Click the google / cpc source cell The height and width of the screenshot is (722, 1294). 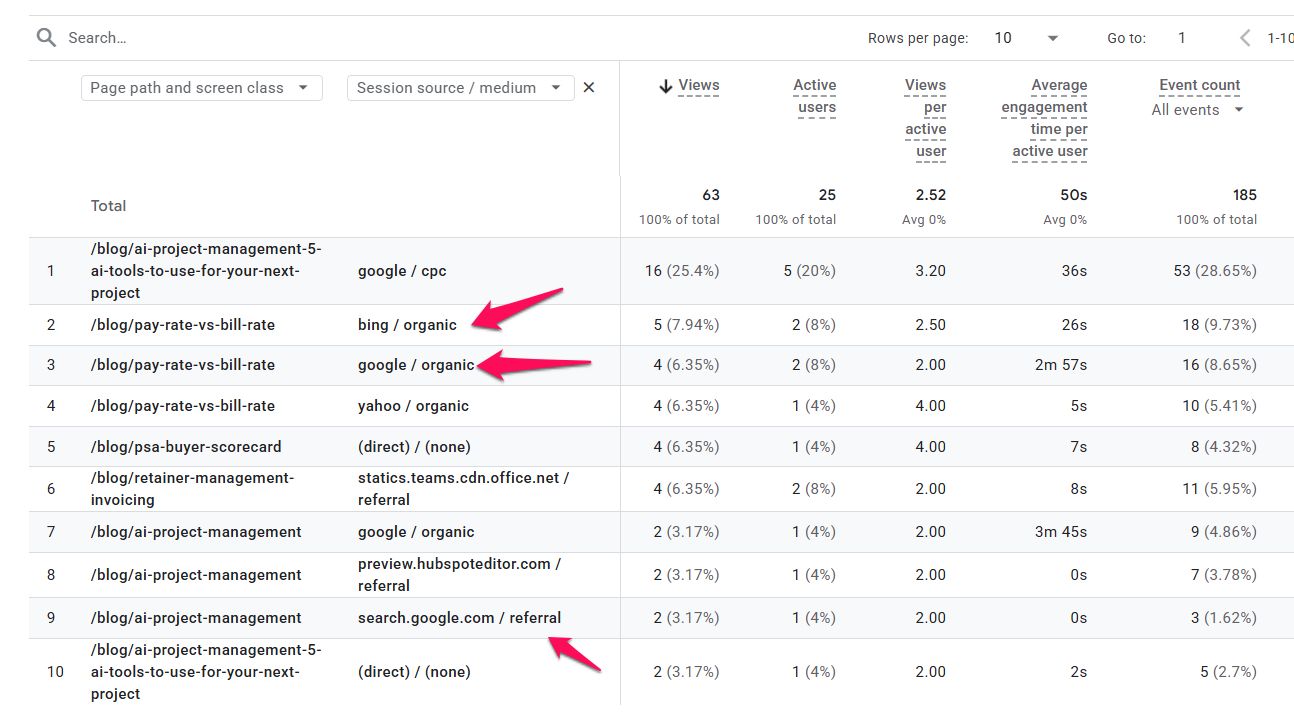(396, 271)
